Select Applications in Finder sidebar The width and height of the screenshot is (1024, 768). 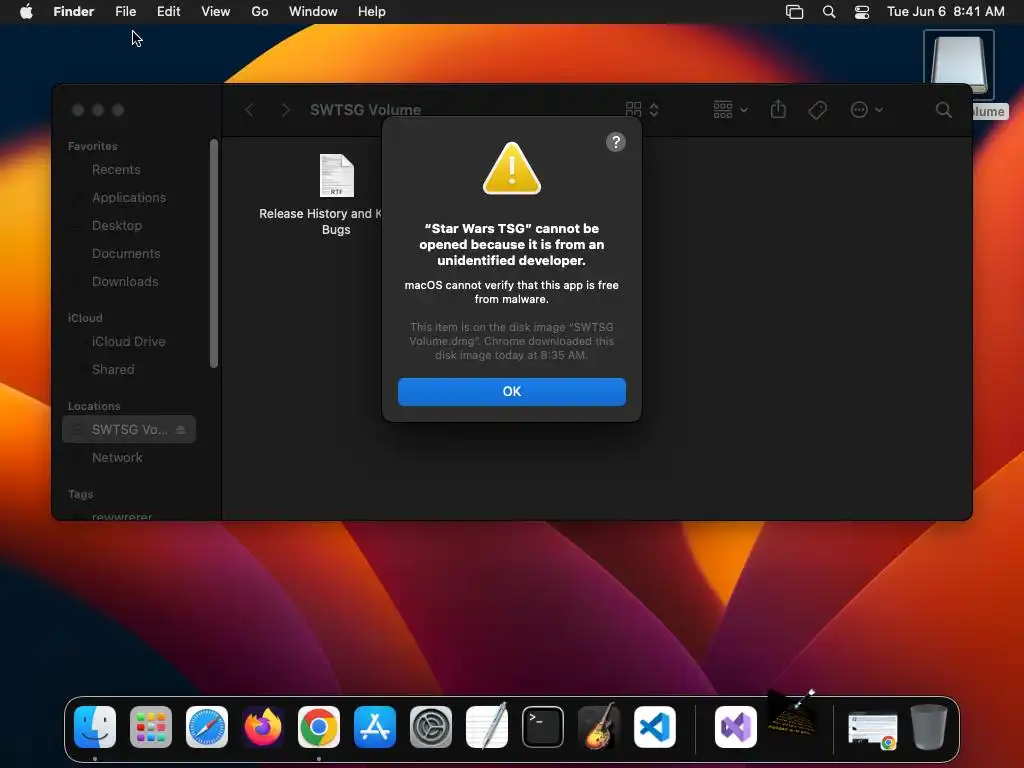point(129,197)
